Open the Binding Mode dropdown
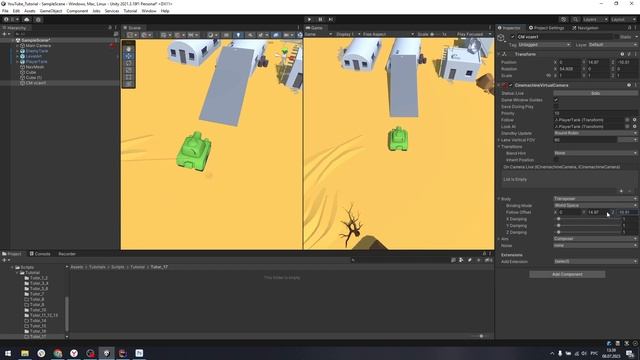 coord(595,206)
